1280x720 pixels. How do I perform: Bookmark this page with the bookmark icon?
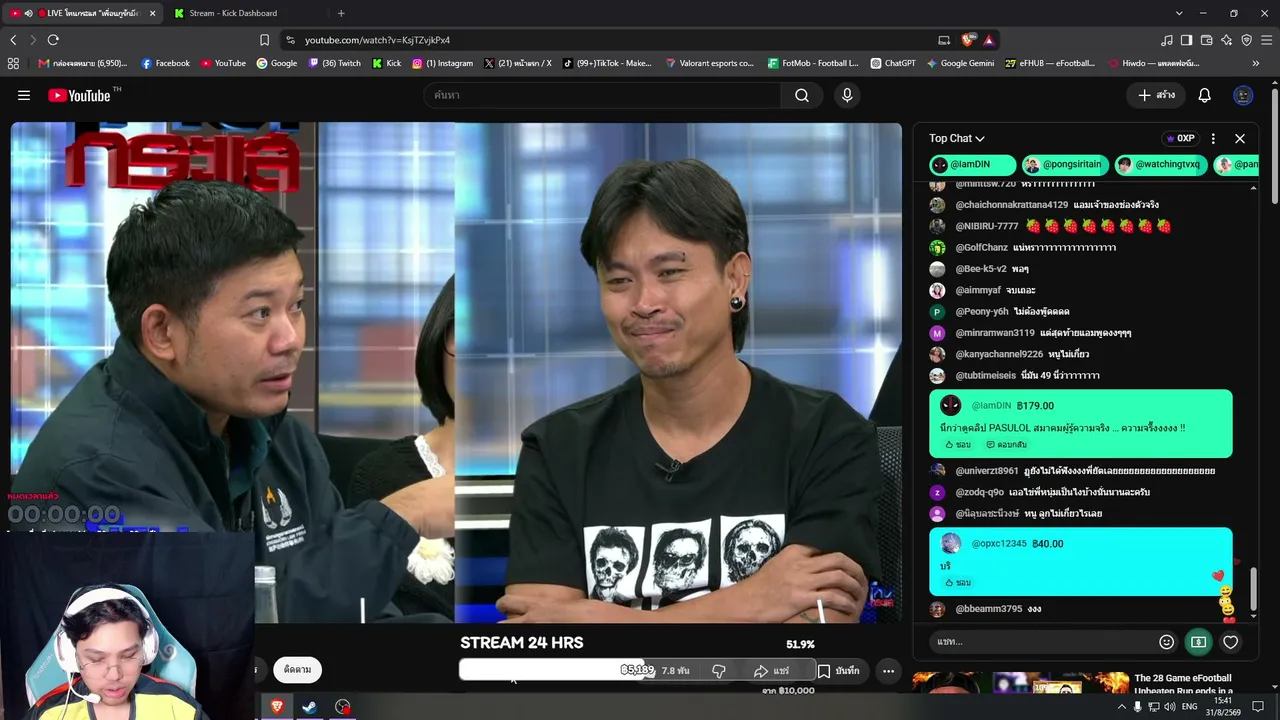264,40
